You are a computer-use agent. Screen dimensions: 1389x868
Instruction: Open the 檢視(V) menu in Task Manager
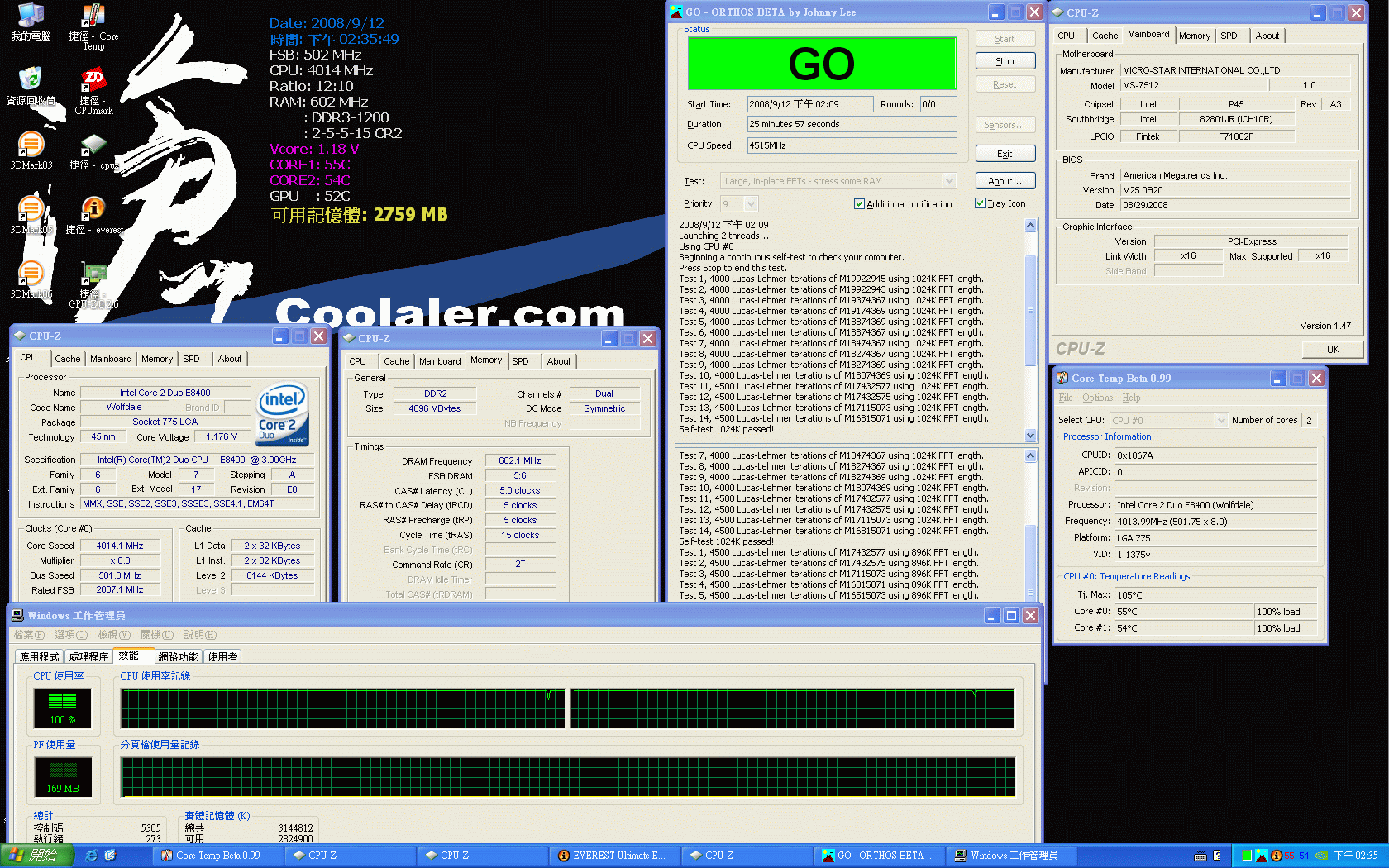113,635
